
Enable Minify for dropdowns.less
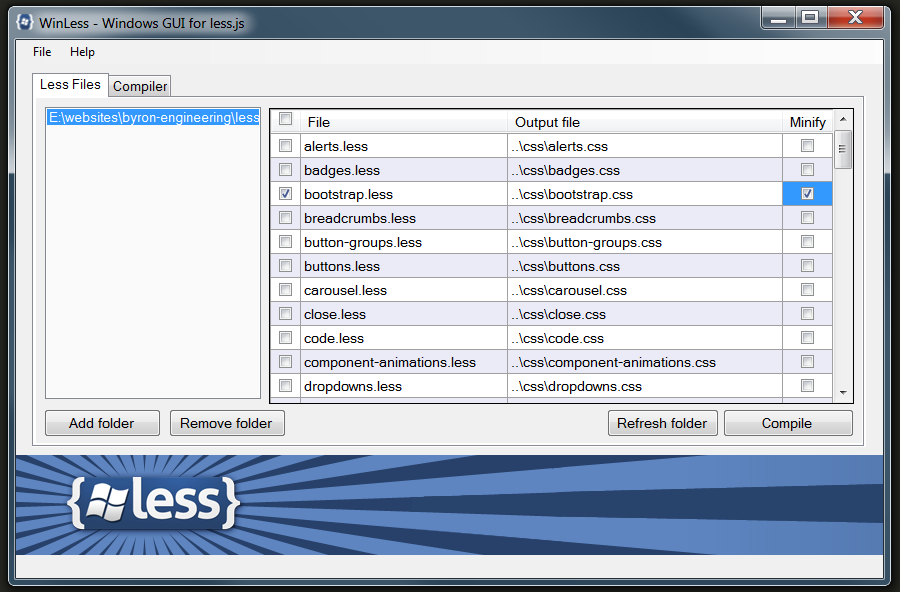pyautogui.click(x=808, y=385)
